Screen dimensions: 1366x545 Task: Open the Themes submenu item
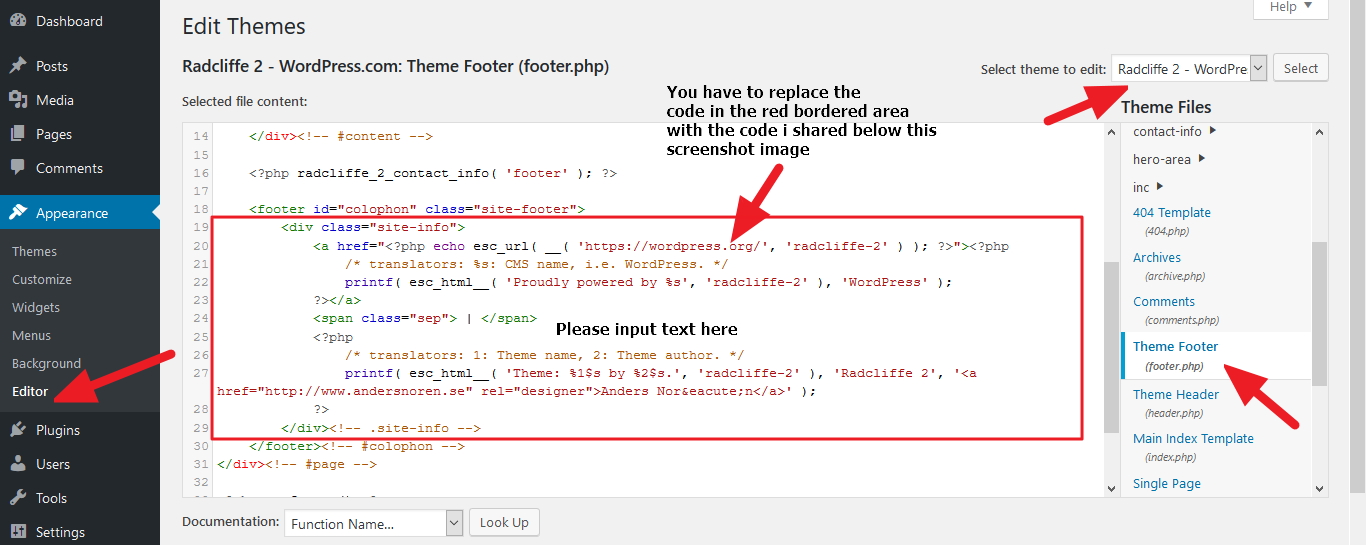coord(34,251)
